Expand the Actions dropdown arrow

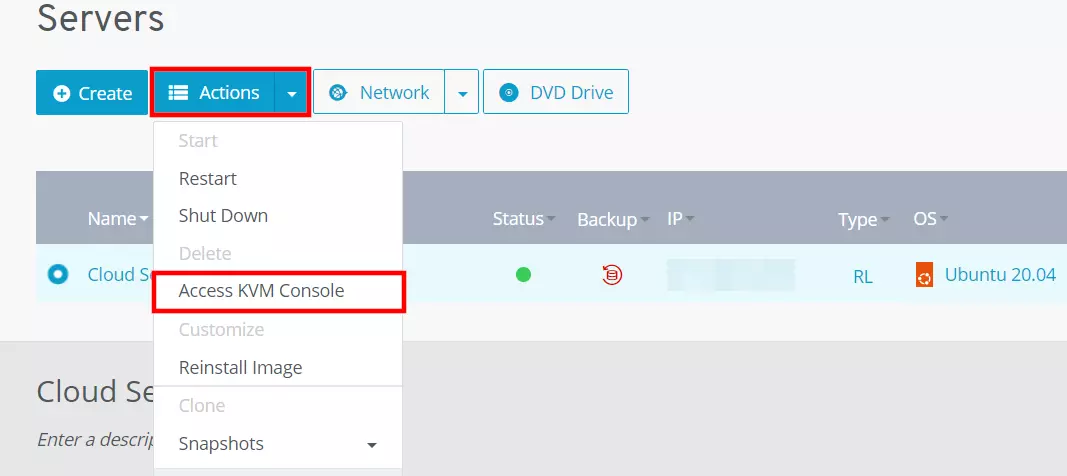(292, 93)
